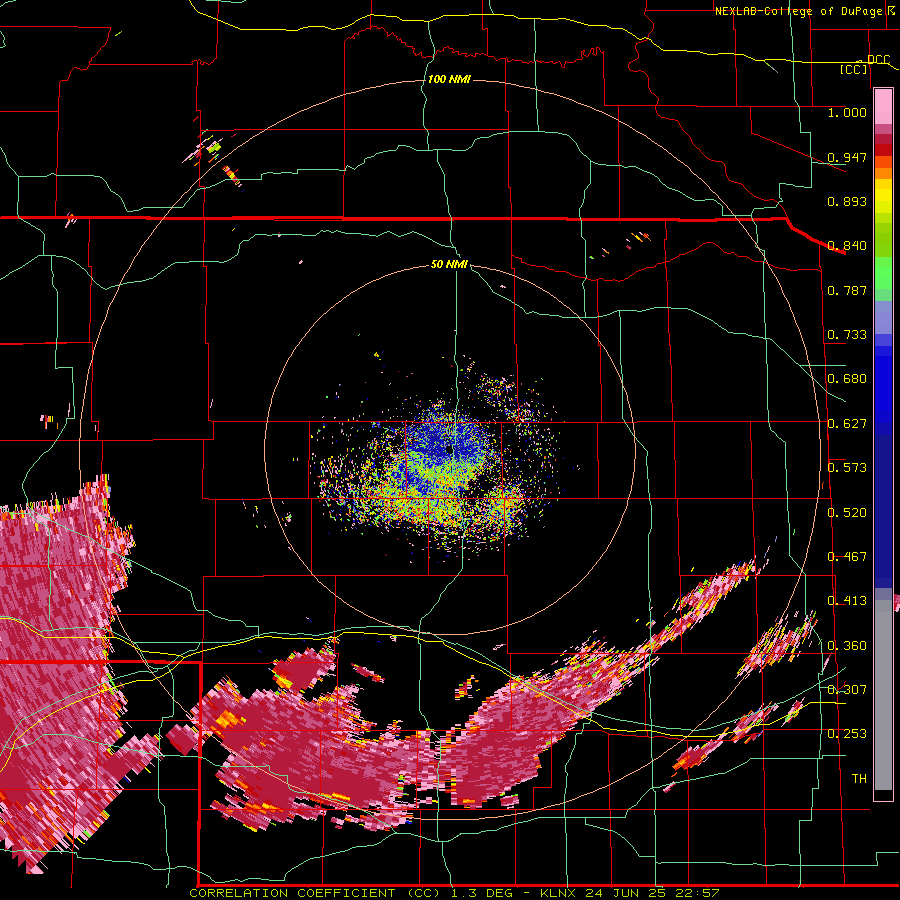Click the 0.680 scale value
The height and width of the screenshot is (900, 900).
tap(847, 379)
